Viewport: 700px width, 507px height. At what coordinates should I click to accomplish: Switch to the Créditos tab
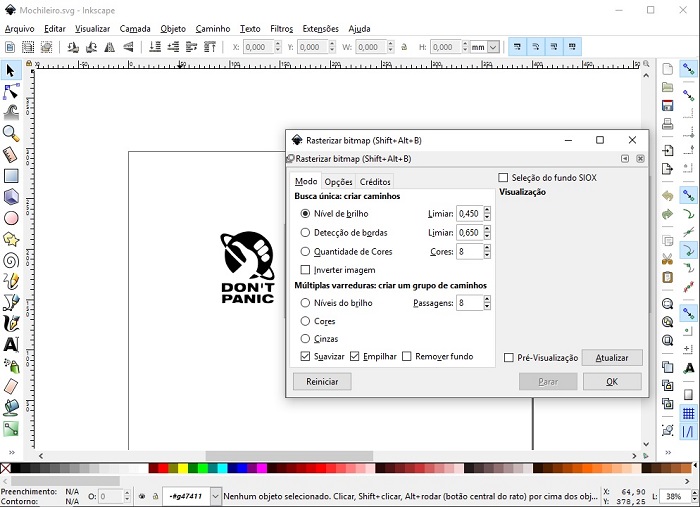tap(375, 182)
